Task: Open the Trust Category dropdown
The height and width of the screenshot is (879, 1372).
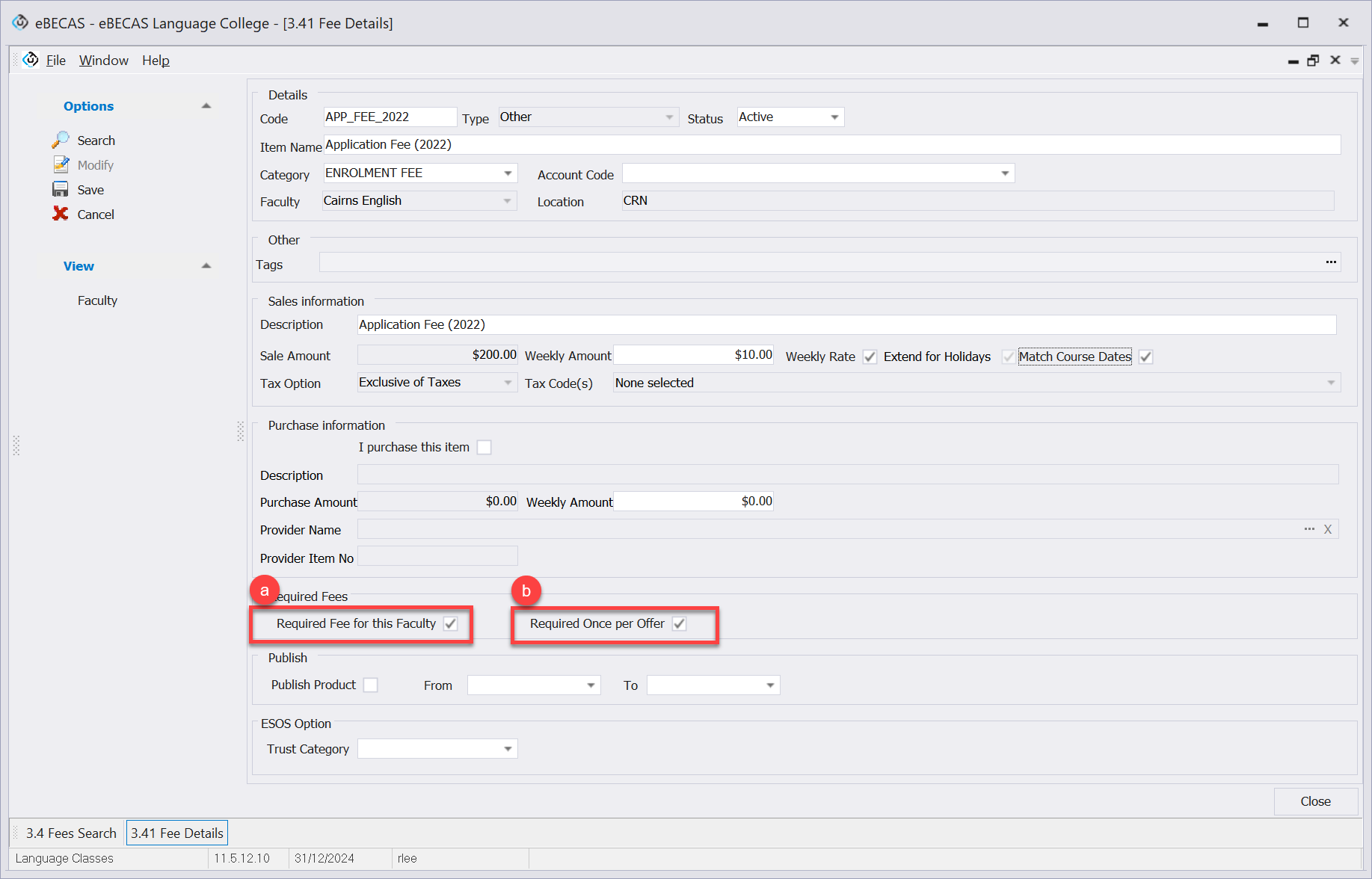Action: coord(508,749)
